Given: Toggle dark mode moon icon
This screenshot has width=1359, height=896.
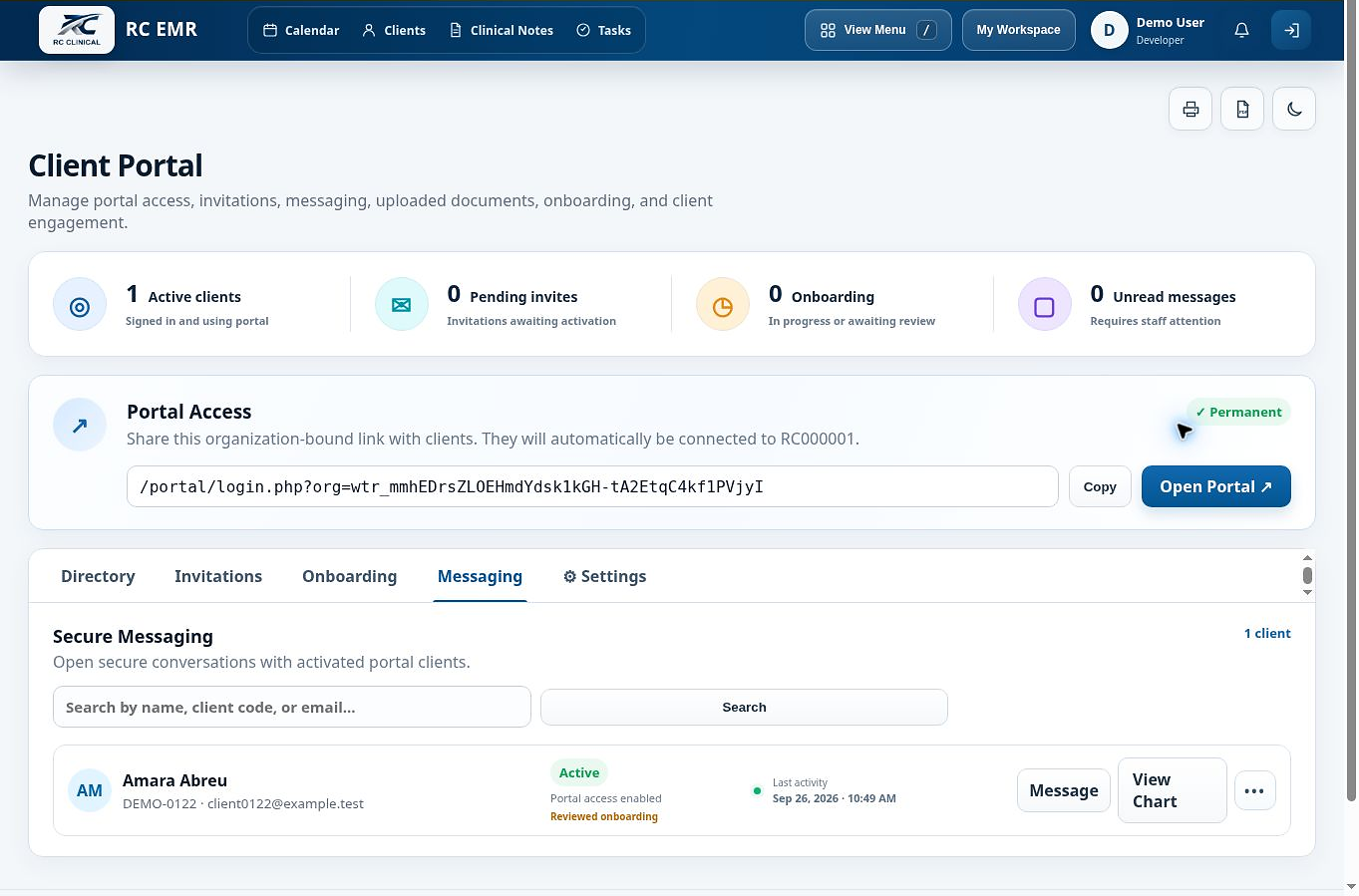Looking at the screenshot, I should click(x=1294, y=109).
